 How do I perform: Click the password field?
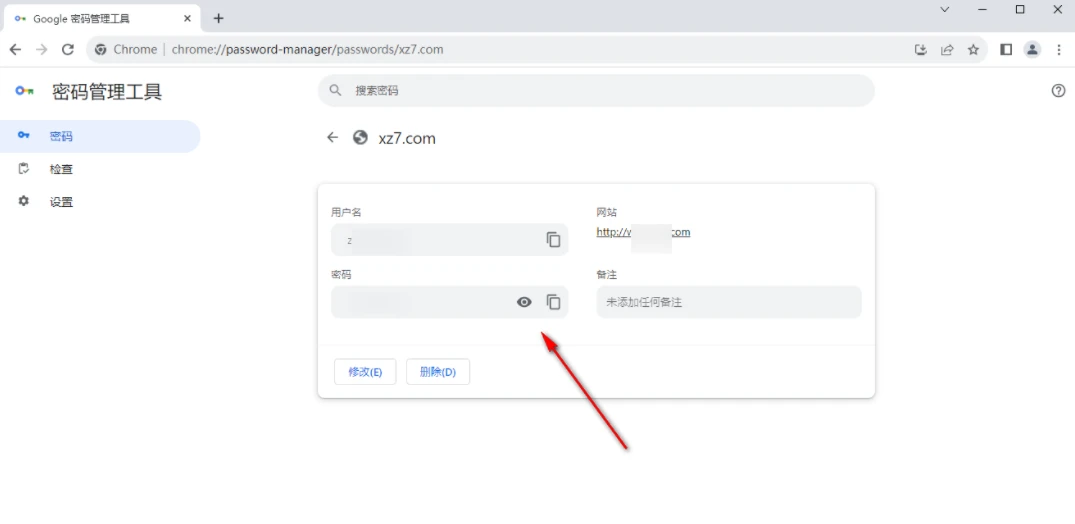click(449, 302)
